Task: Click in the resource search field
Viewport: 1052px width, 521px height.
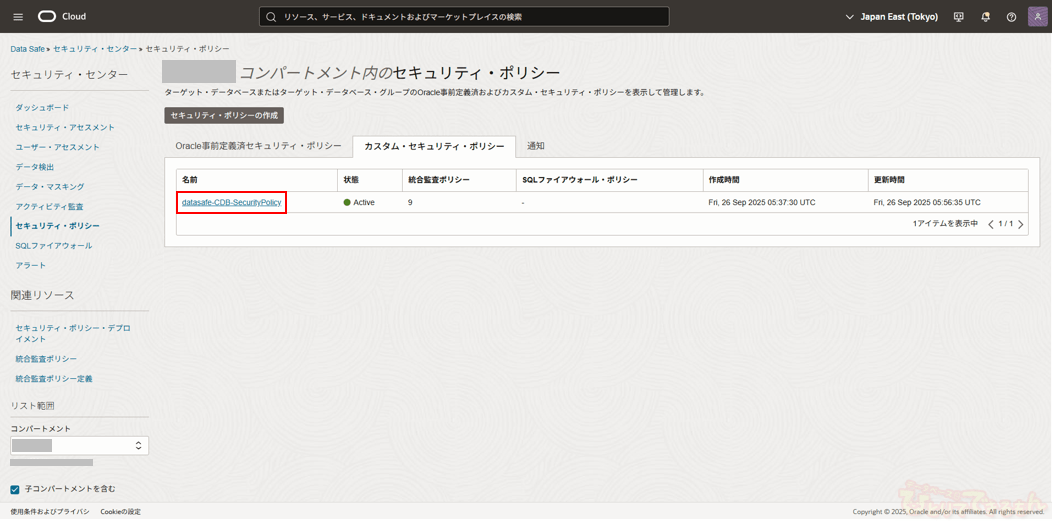Action: click(470, 17)
